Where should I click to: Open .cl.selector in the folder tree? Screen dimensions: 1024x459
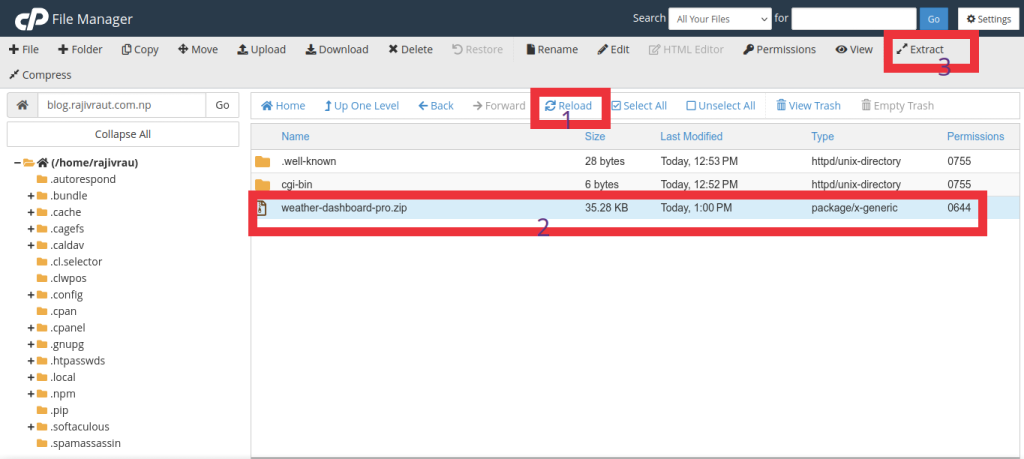pos(76,262)
